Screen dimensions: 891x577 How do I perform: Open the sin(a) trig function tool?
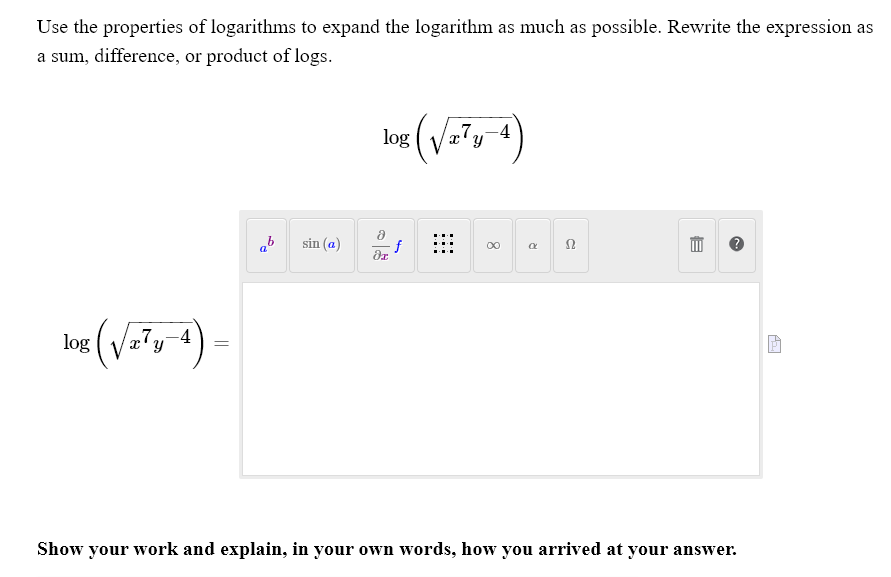(321, 244)
